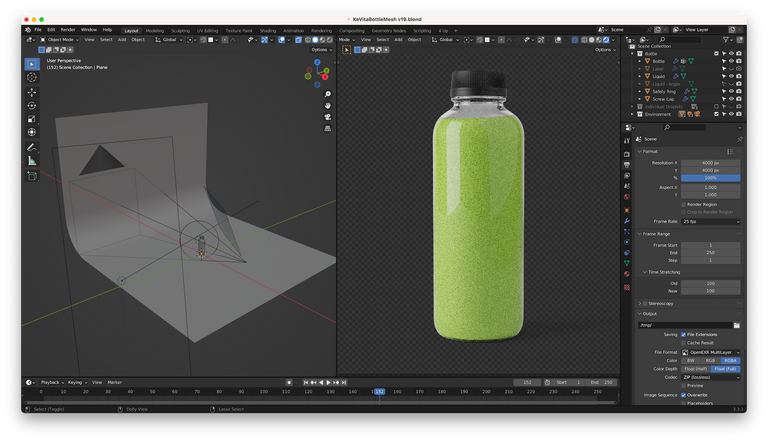Click the resolution percentage slider

[711, 178]
